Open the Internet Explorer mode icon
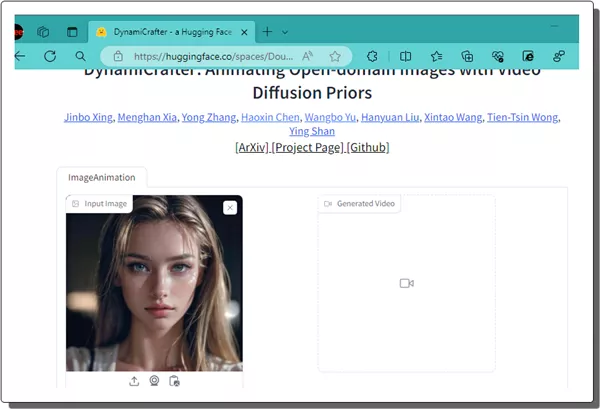Screen dimensions: 600x409 click(528, 56)
